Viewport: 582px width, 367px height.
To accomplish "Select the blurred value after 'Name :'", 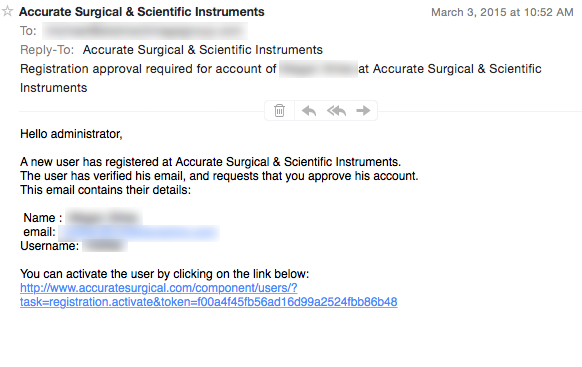I will (104, 217).
